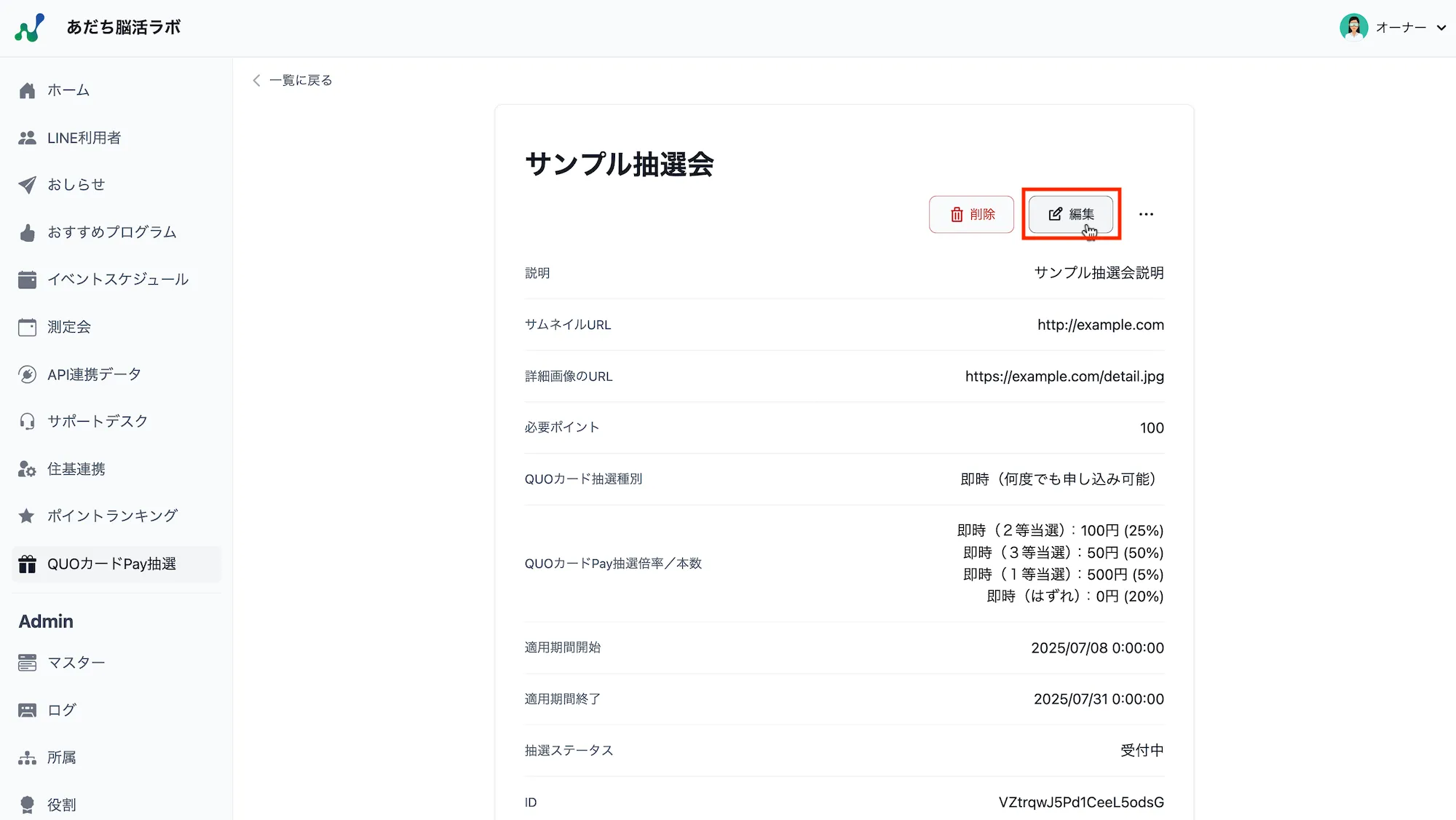Select the ホーム home icon

tap(27, 90)
